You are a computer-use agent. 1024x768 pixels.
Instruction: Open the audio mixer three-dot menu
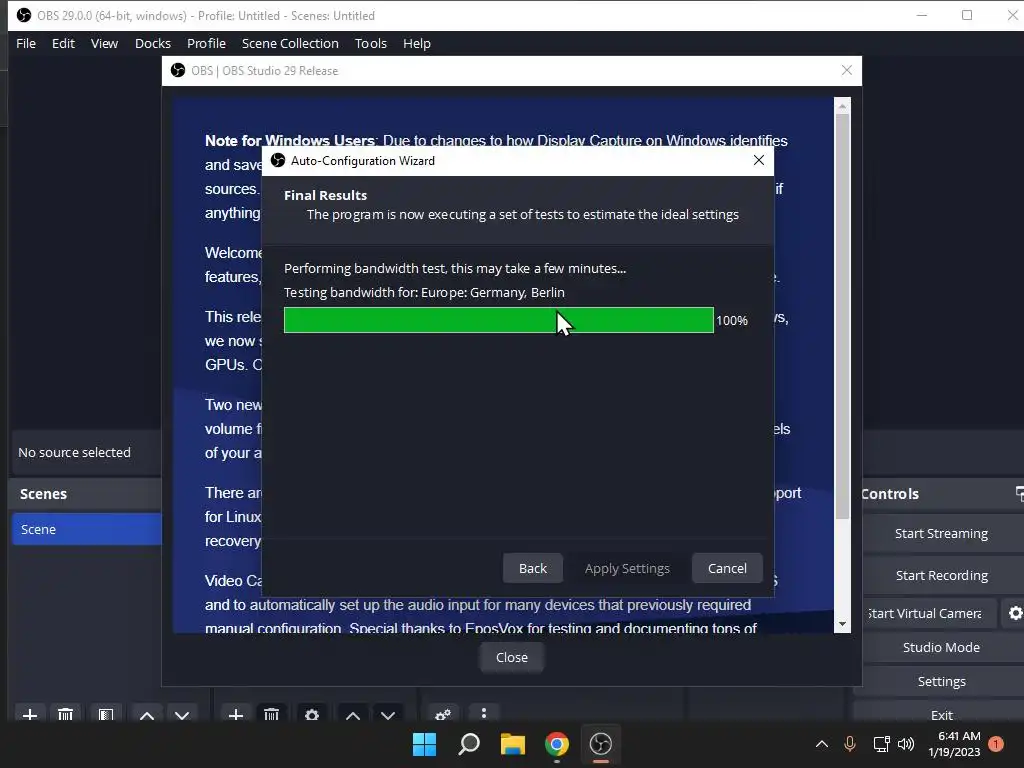[x=484, y=713]
